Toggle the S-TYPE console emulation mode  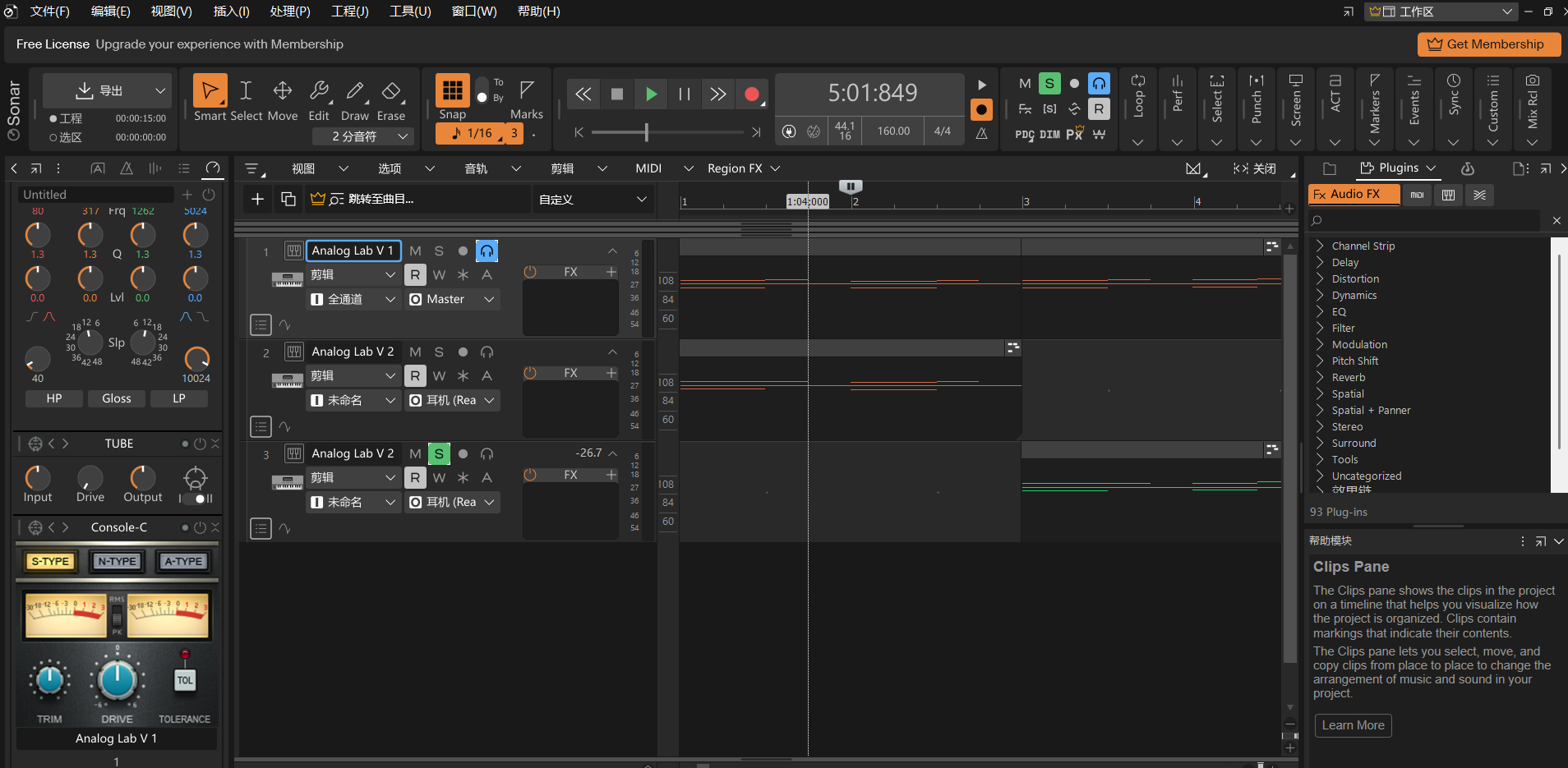50,561
